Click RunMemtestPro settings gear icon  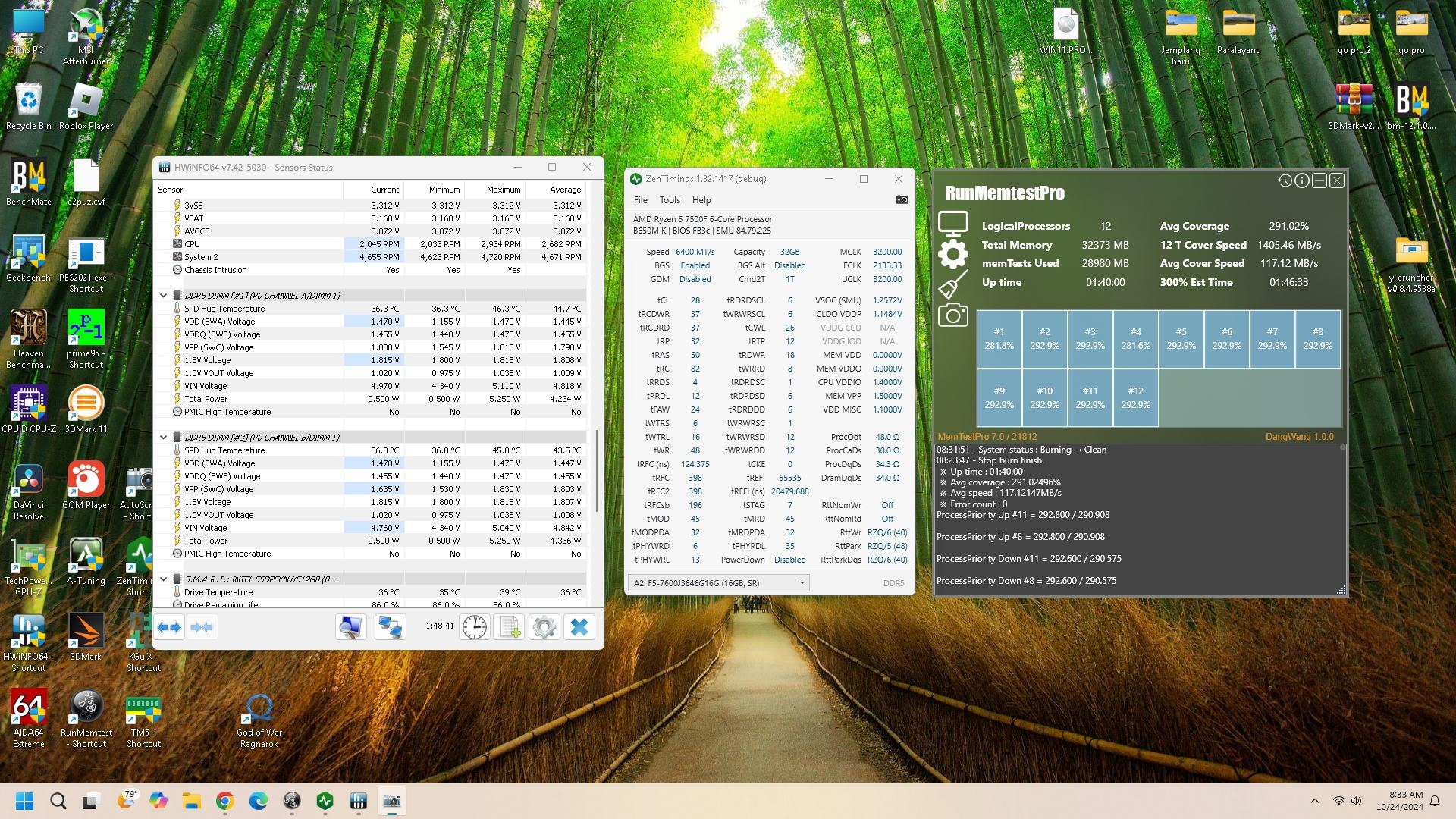[952, 255]
